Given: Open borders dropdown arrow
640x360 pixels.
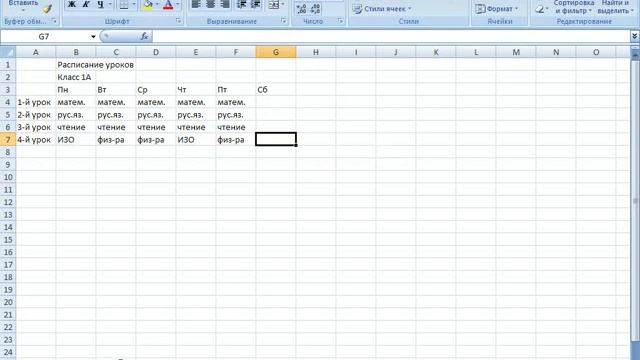Looking at the screenshot, I should click(x=133, y=4).
